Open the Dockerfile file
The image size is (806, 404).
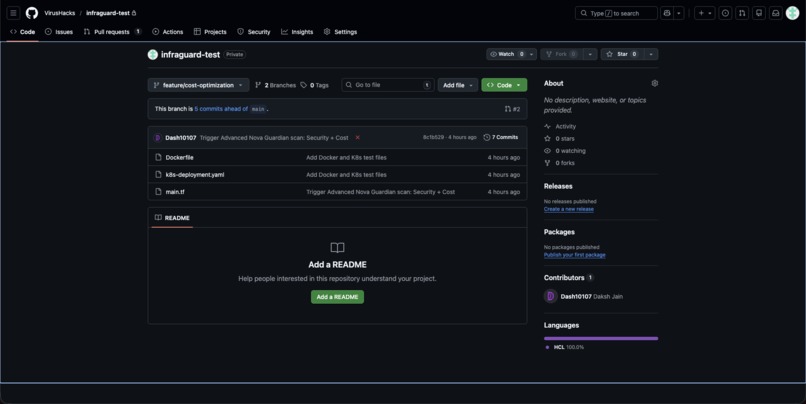tap(179, 157)
